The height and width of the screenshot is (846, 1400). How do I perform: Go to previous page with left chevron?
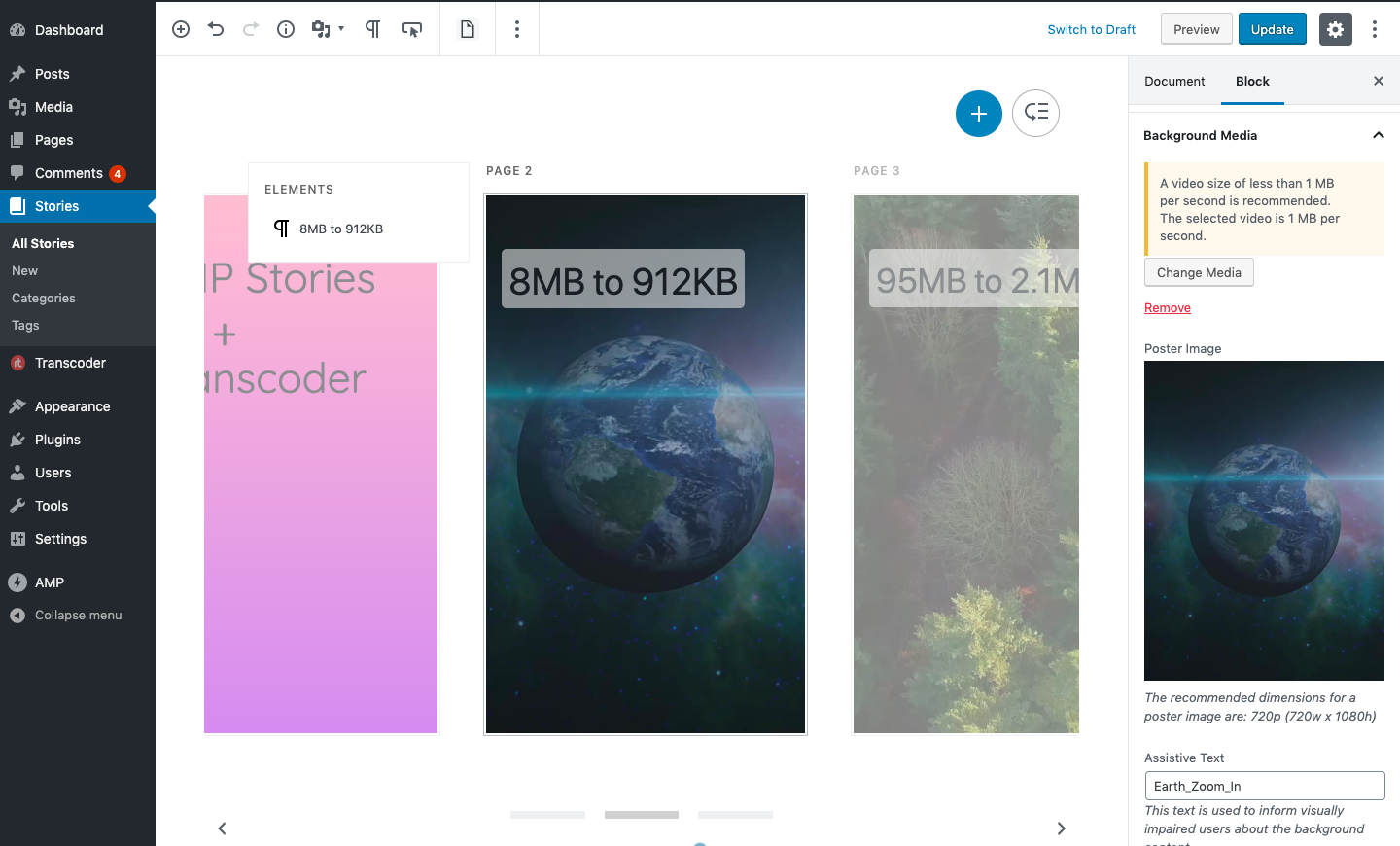tap(223, 828)
